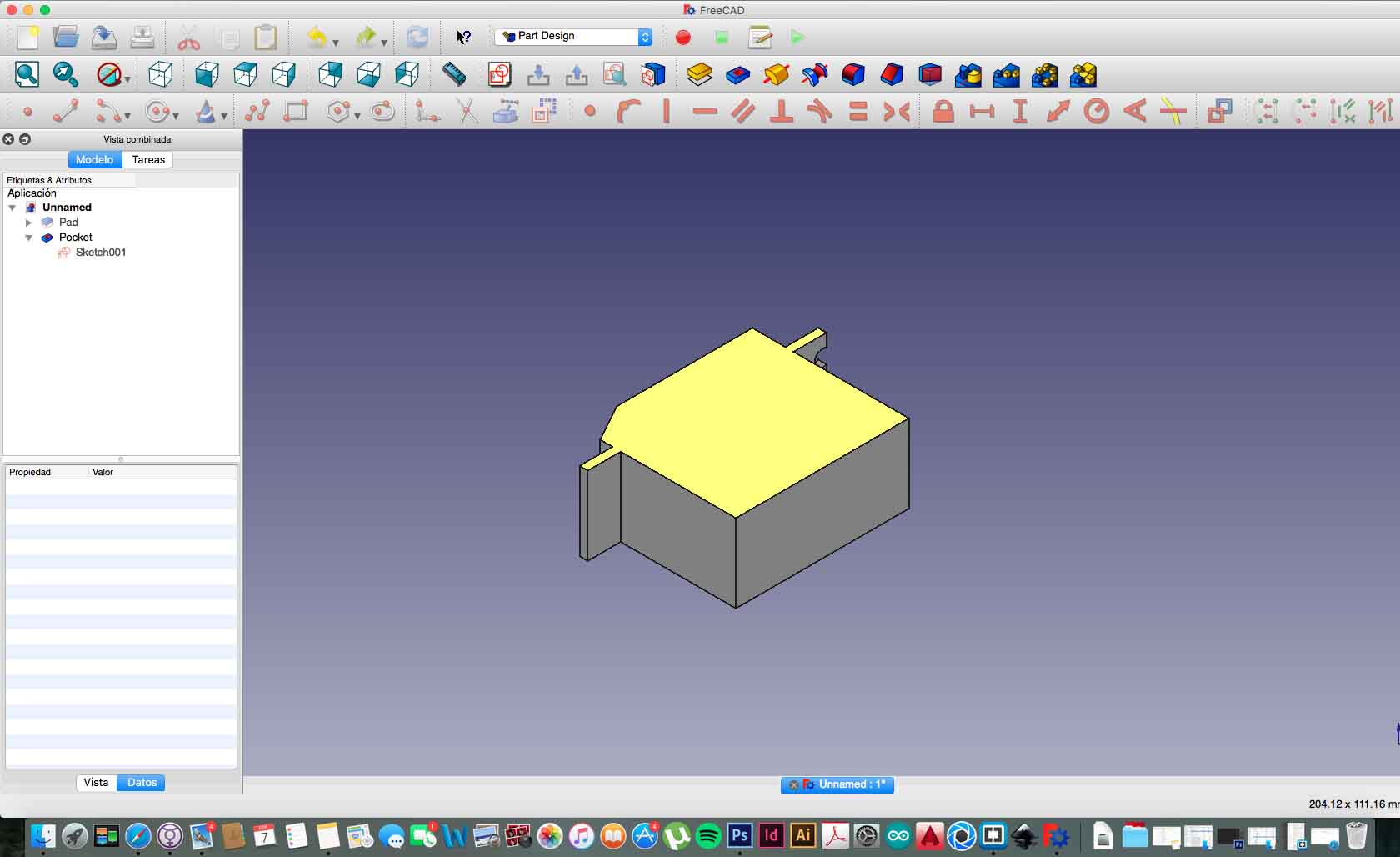Set rear view cube icon
This screenshot has width=1400, height=857.
330,74
